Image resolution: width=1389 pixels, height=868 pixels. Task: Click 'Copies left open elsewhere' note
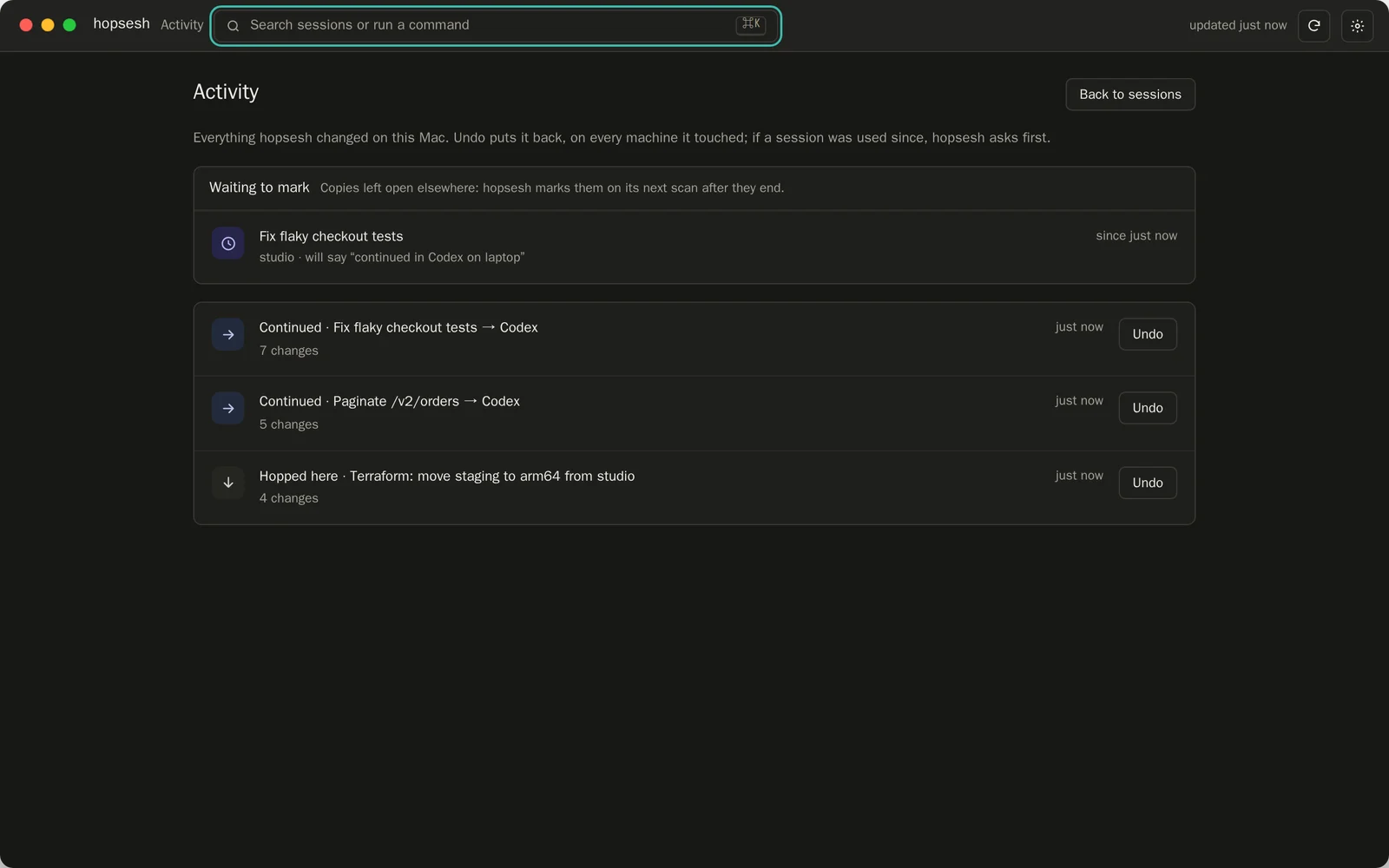(552, 188)
